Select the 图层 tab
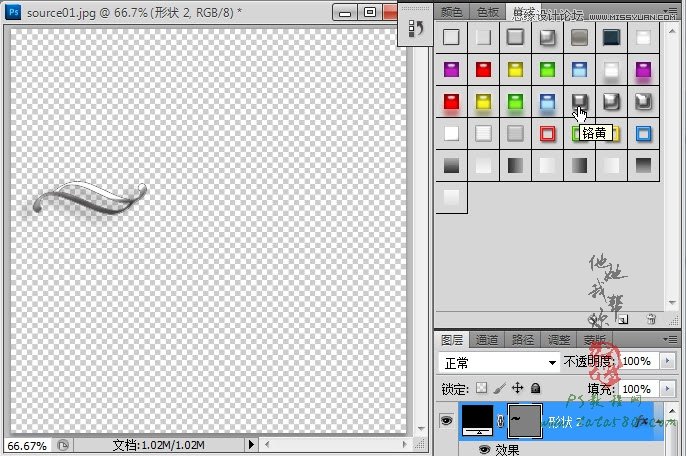This screenshot has height=456, width=686. (x=452, y=340)
